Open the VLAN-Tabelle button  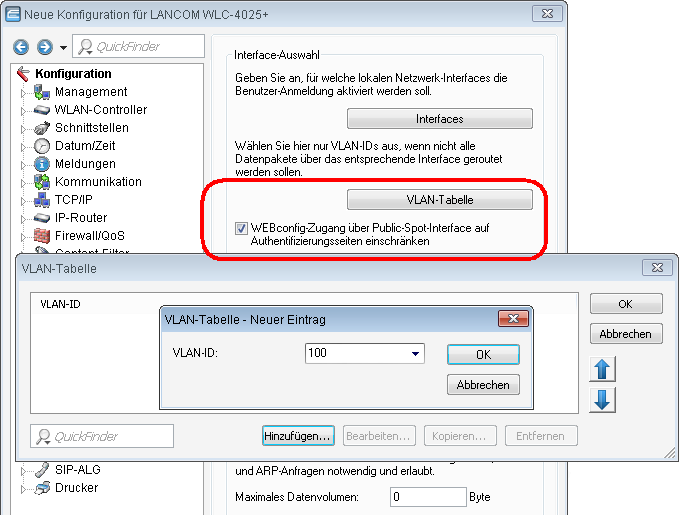click(440, 199)
